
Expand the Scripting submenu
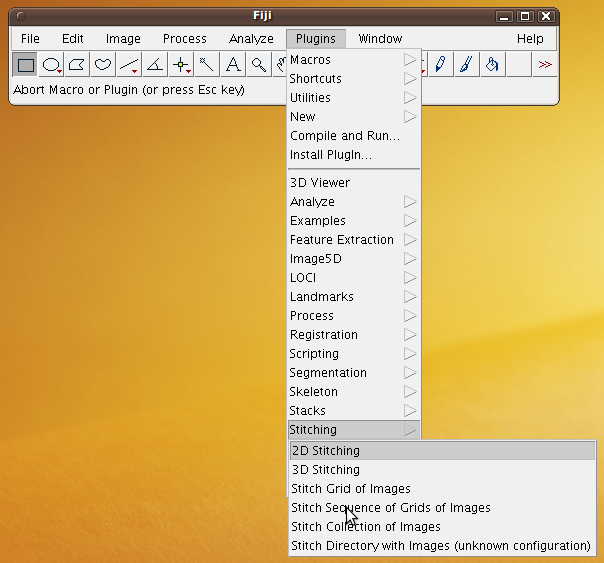(354, 354)
